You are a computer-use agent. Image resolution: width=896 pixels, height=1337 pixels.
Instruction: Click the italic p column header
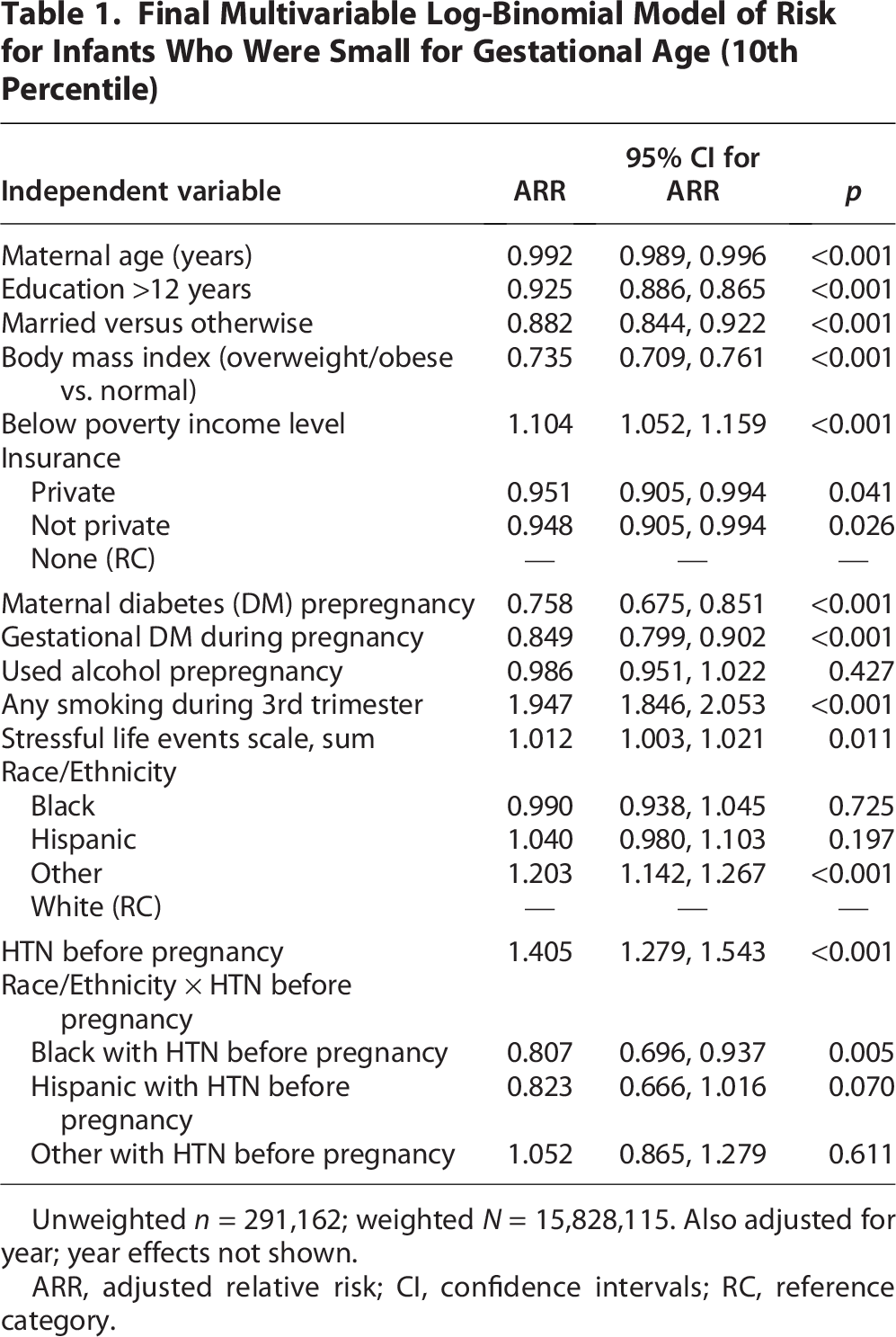[853, 192]
